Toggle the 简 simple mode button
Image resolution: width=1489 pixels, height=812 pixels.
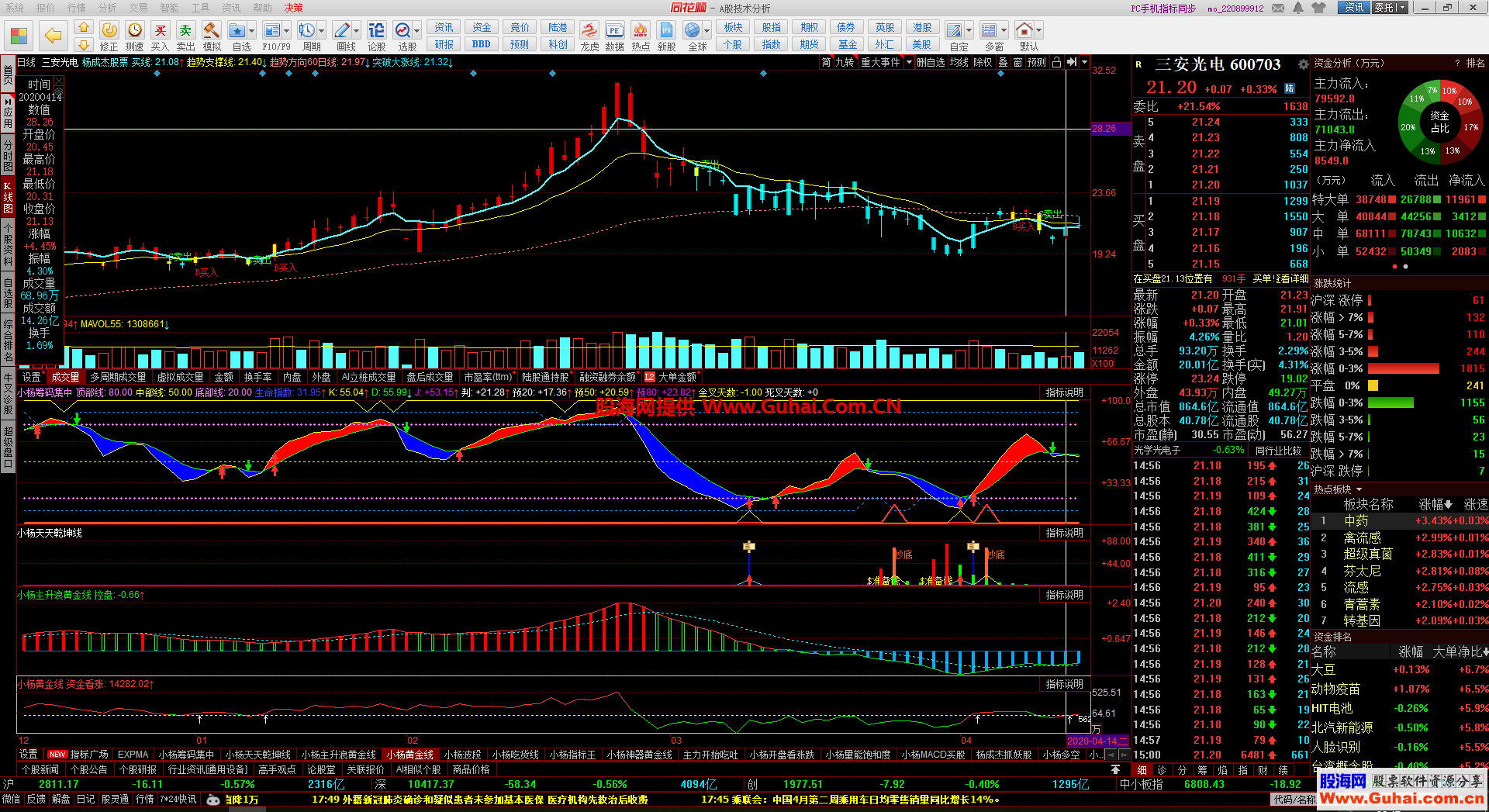click(827, 63)
